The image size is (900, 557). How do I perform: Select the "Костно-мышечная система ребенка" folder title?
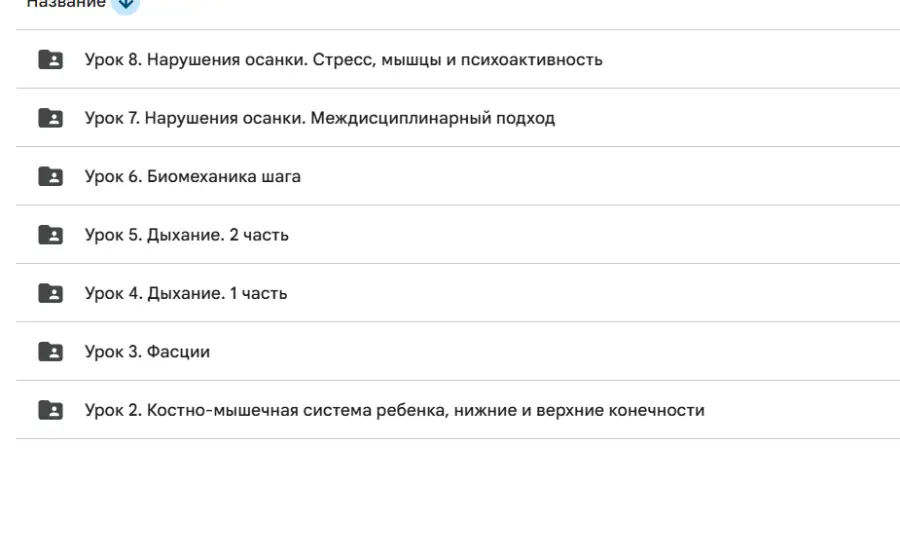pyautogui.click(x=394, y=410)
